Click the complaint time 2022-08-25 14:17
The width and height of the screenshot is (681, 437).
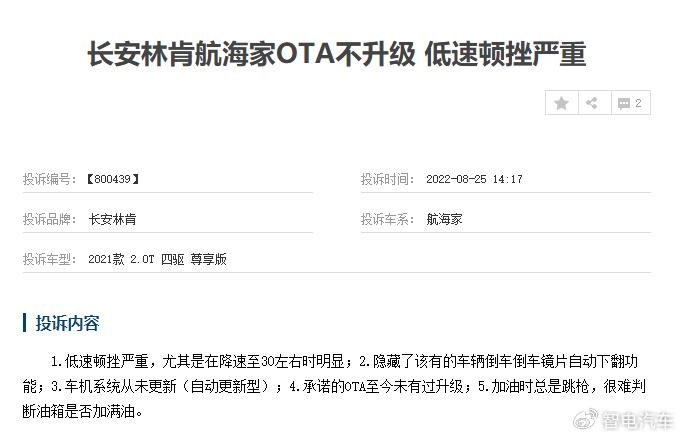(474, 179)
